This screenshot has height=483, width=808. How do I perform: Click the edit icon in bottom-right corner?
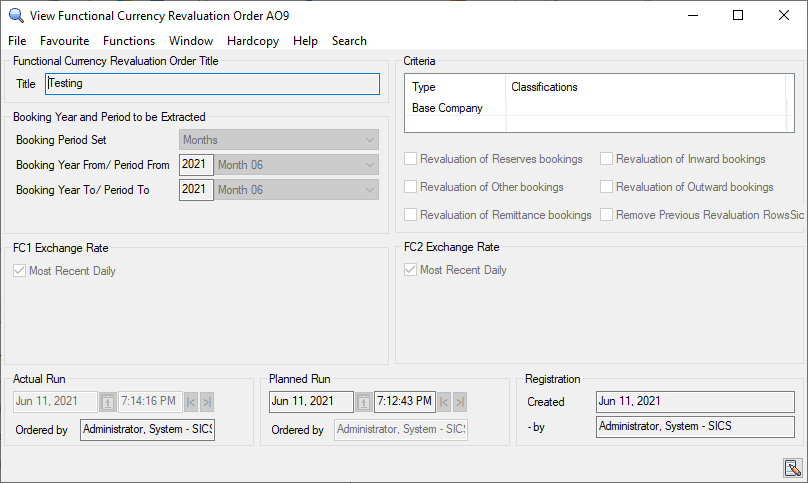pyautogui.click(x=792, y=466)
